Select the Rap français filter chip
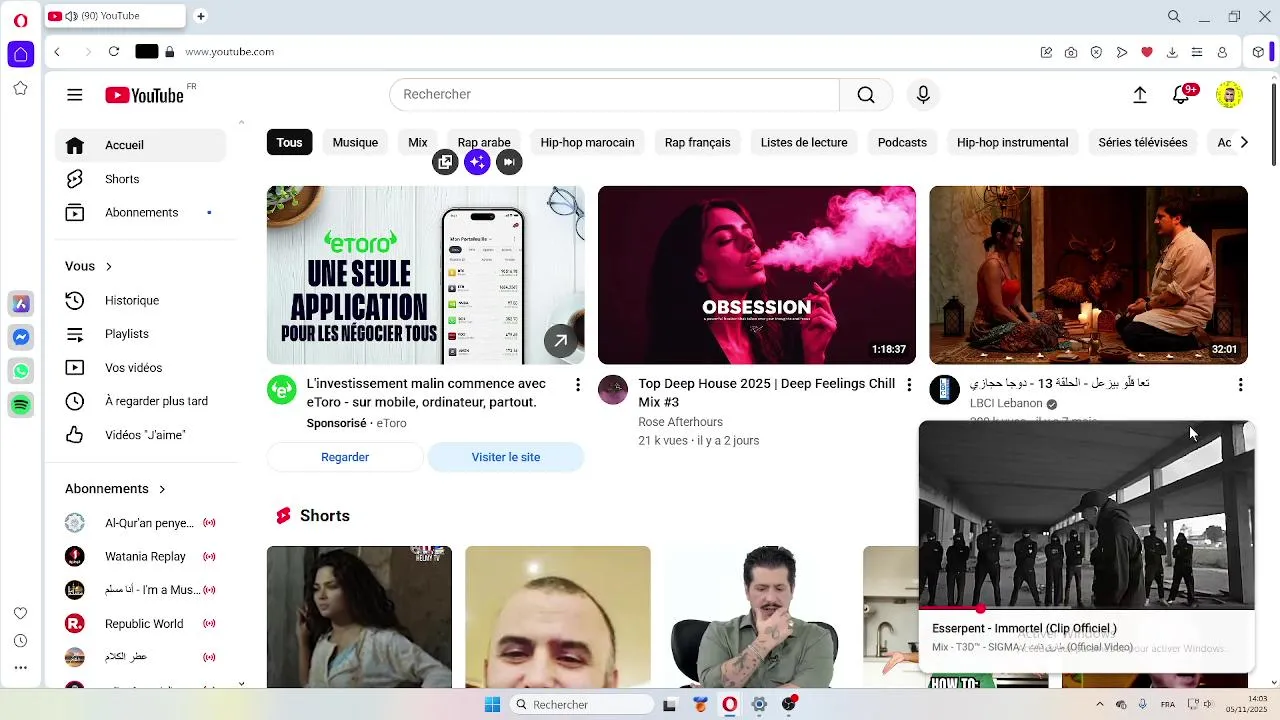The image size is (1280, 720). pos(697,142)
